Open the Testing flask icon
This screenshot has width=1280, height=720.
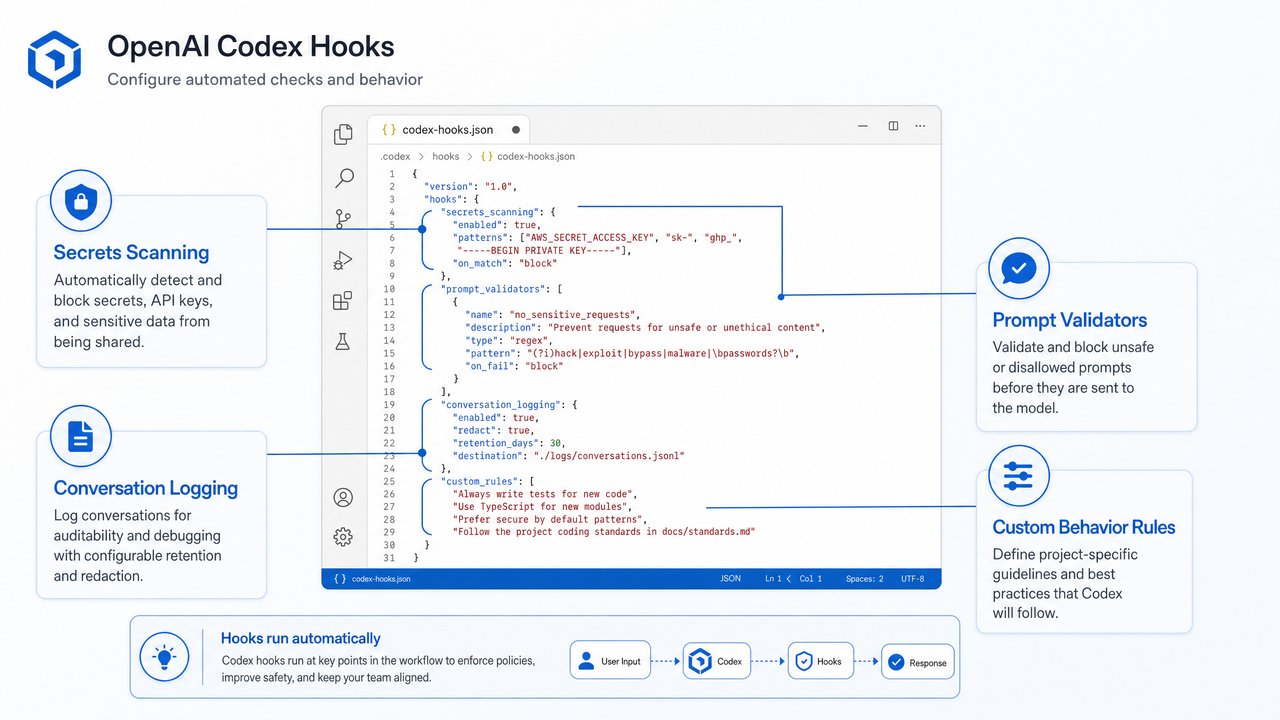(343, 340)
